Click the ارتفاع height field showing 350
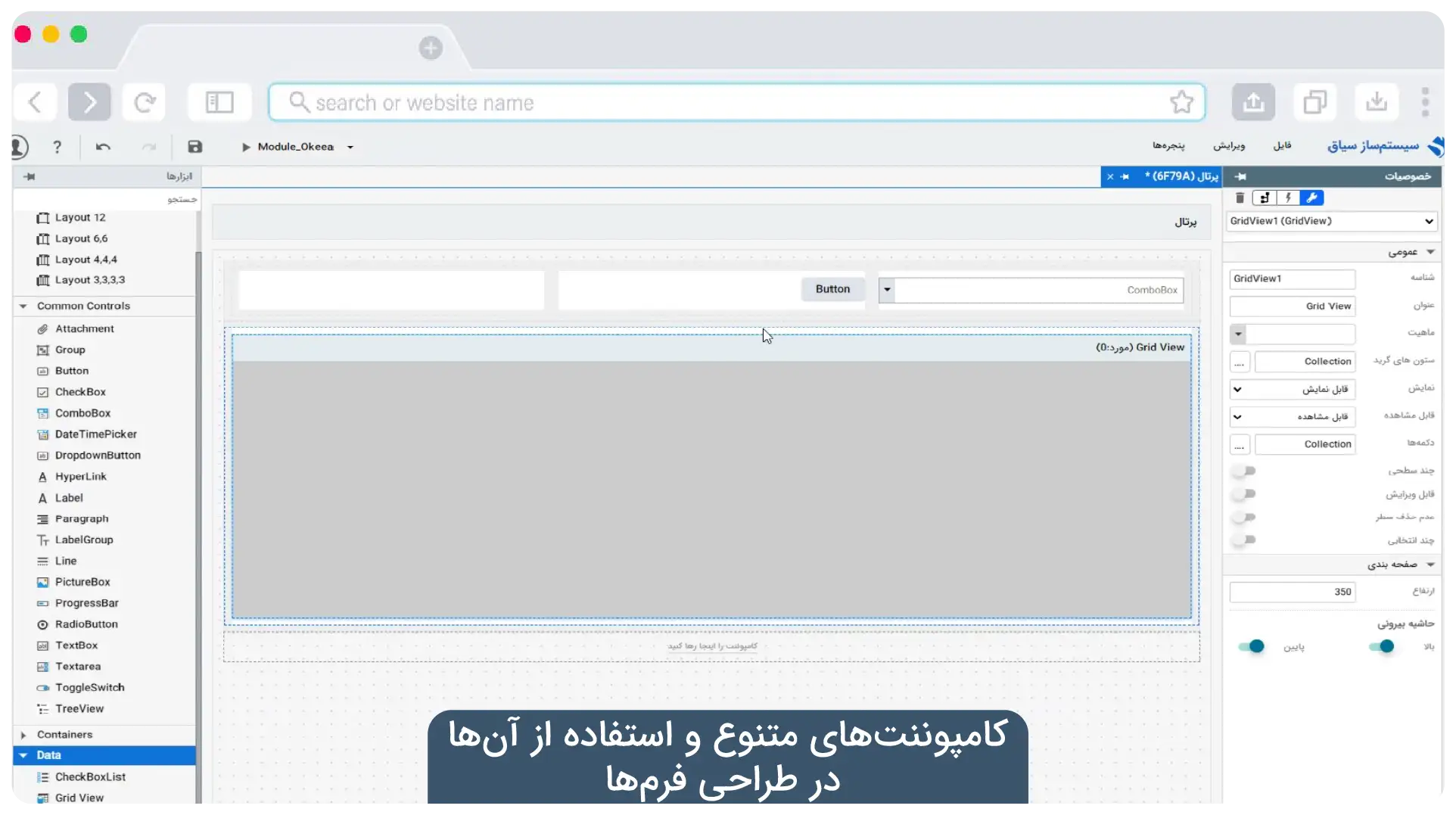Viewport: 1456px width, 815px height. pos(1292,592)
